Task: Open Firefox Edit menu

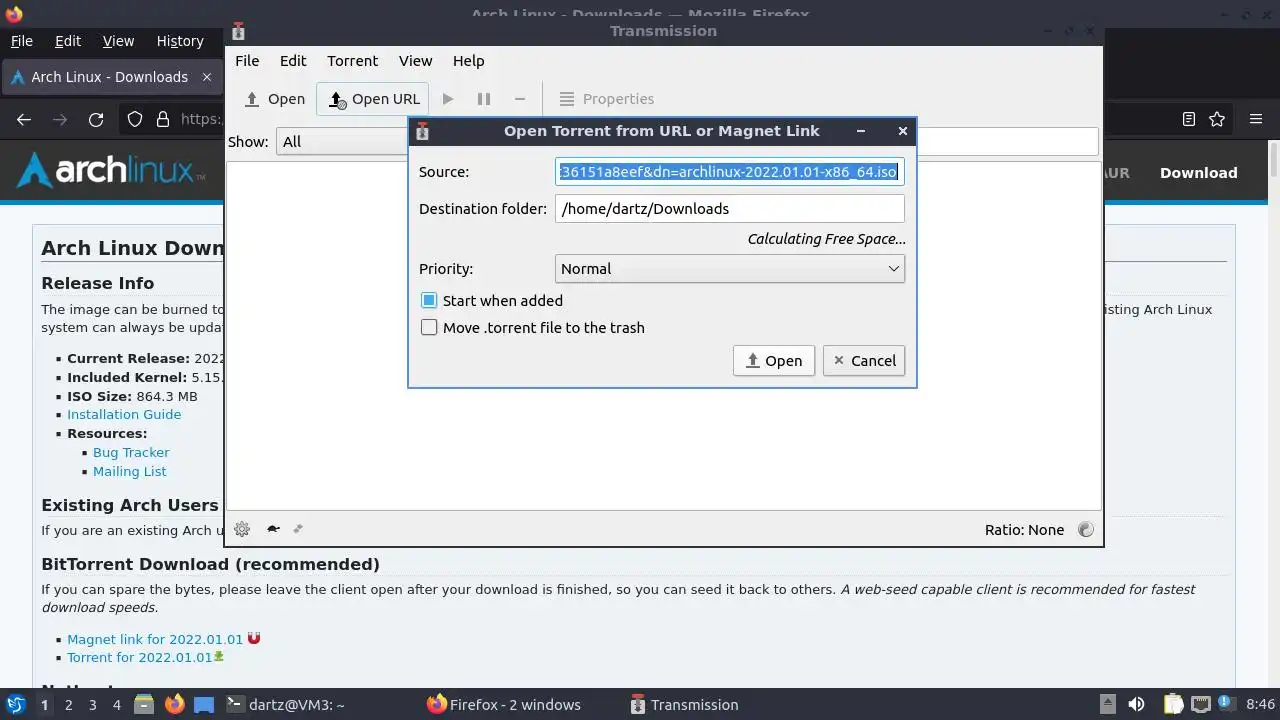Action: pos(68,41)
